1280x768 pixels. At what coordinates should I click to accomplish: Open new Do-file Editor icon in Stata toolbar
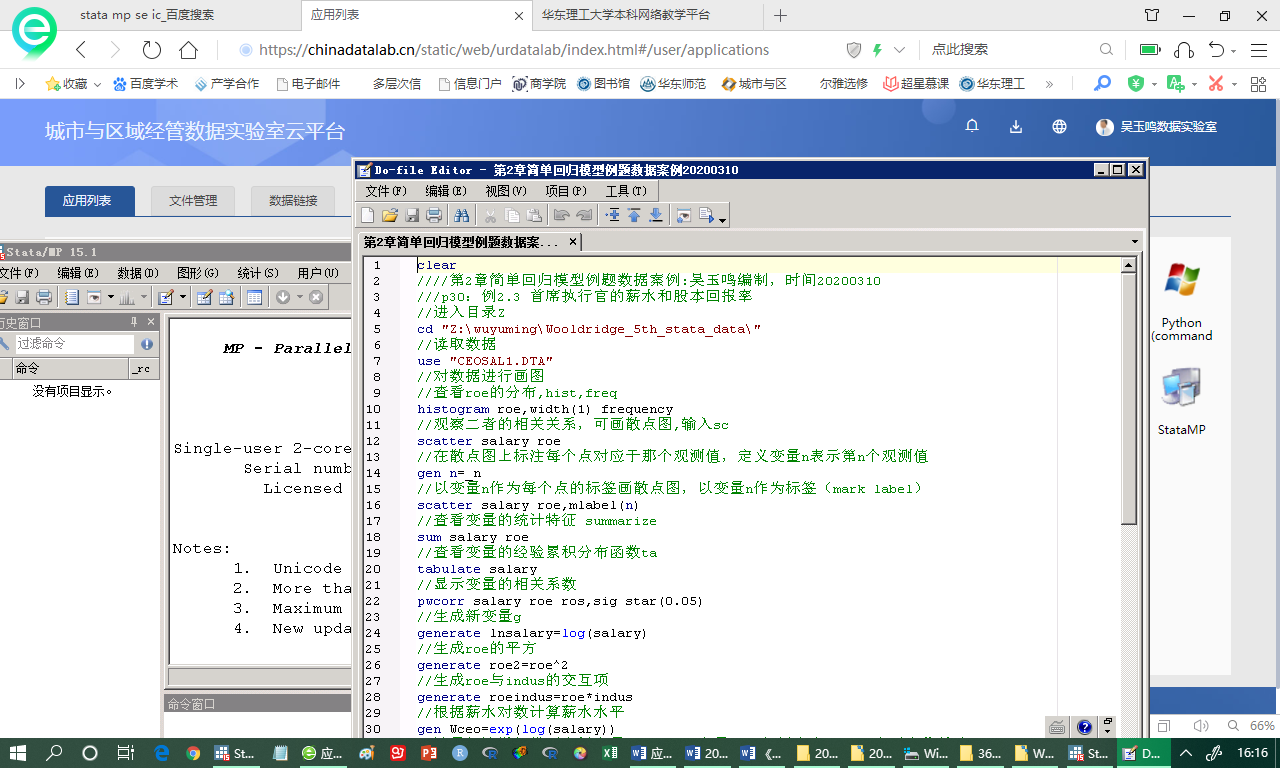165,297
